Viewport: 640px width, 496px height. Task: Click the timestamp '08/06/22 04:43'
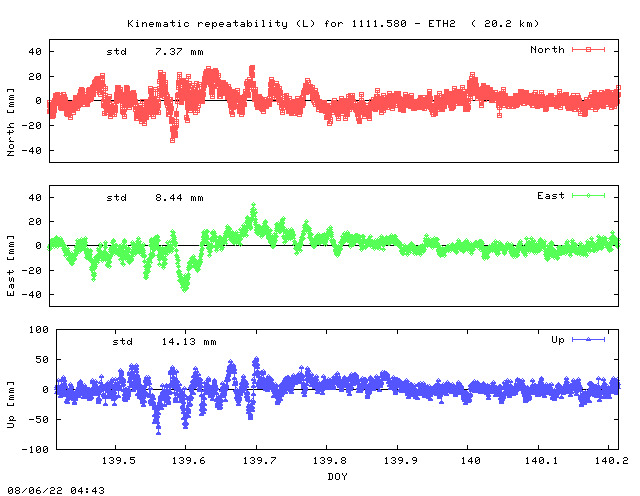click(x=56, y=490)
